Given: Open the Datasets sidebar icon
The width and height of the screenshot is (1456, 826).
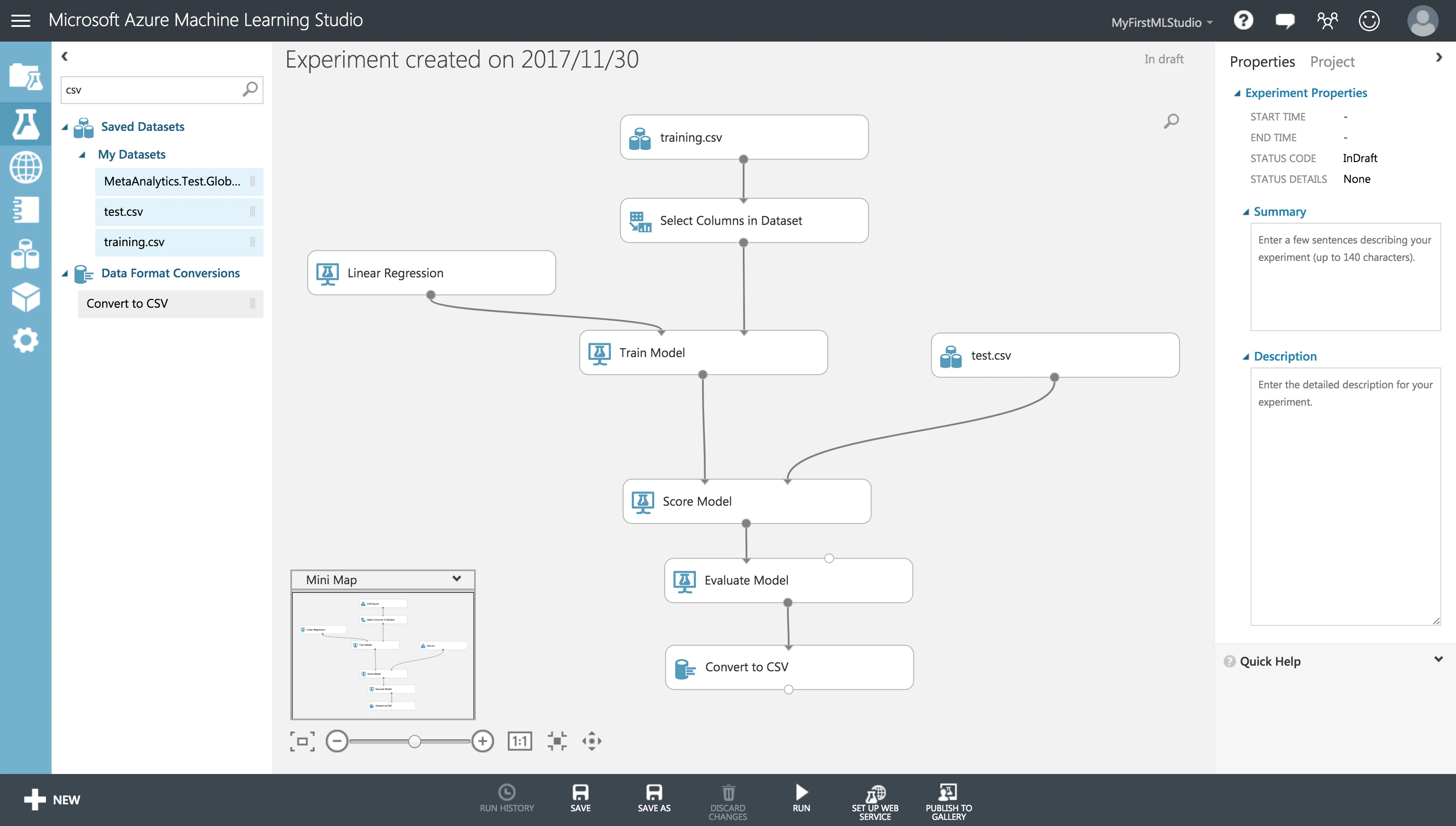Looking at the screenshot, I should [x=26, y=254].
